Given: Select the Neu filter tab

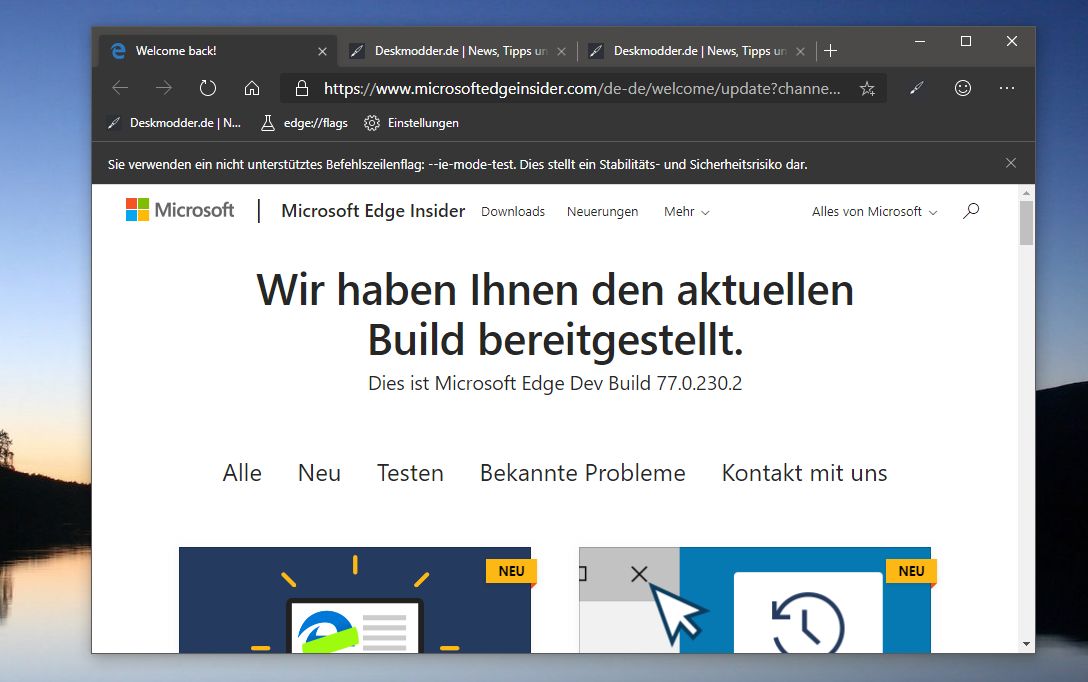Looking at the screenshot, I should 319,472.
